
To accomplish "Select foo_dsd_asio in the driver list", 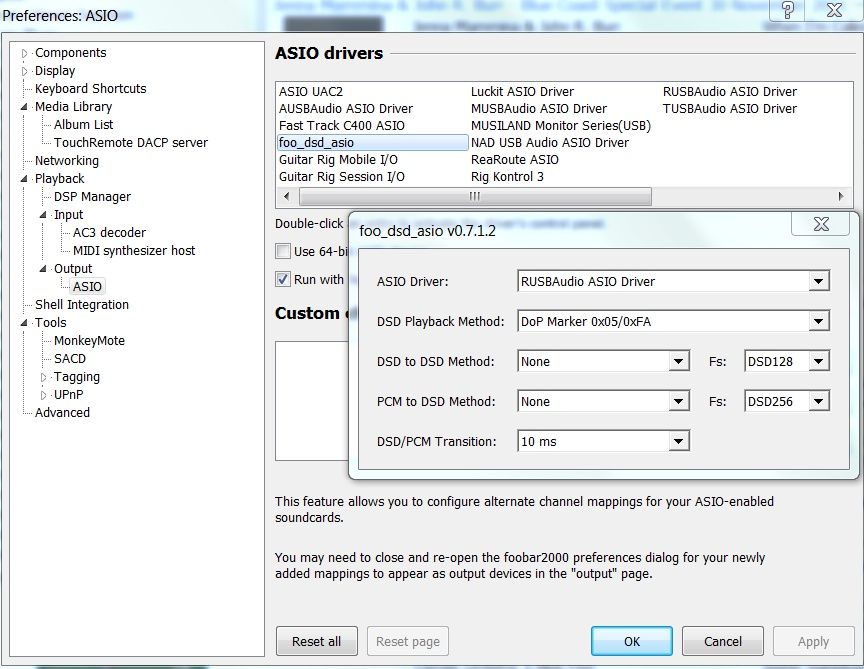I will coord(373,143).
